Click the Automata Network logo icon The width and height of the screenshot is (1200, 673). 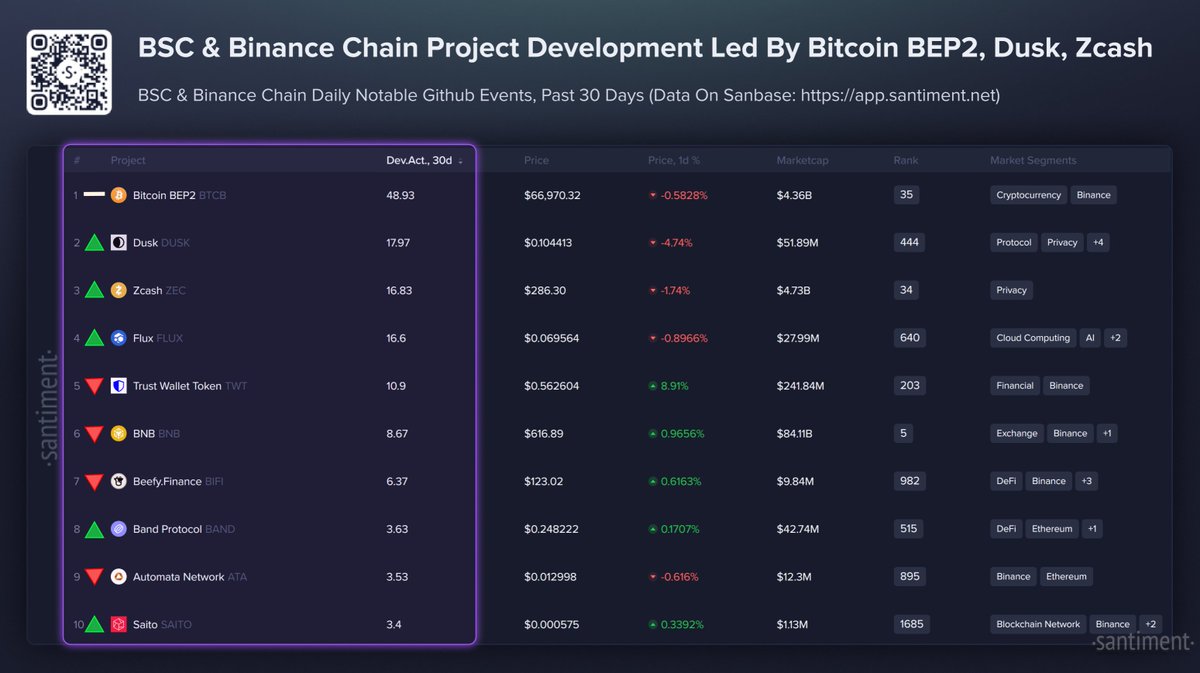click(118, 577)
